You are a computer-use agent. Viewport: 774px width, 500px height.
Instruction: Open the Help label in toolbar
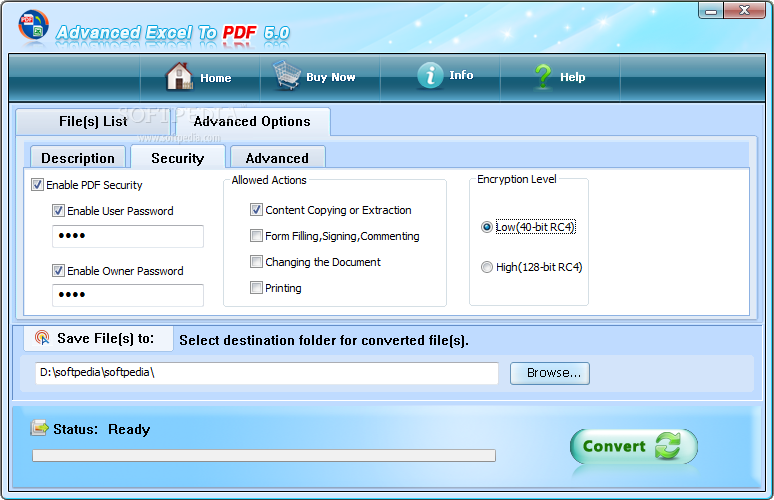pyautogui.click(x=573, y=77)
